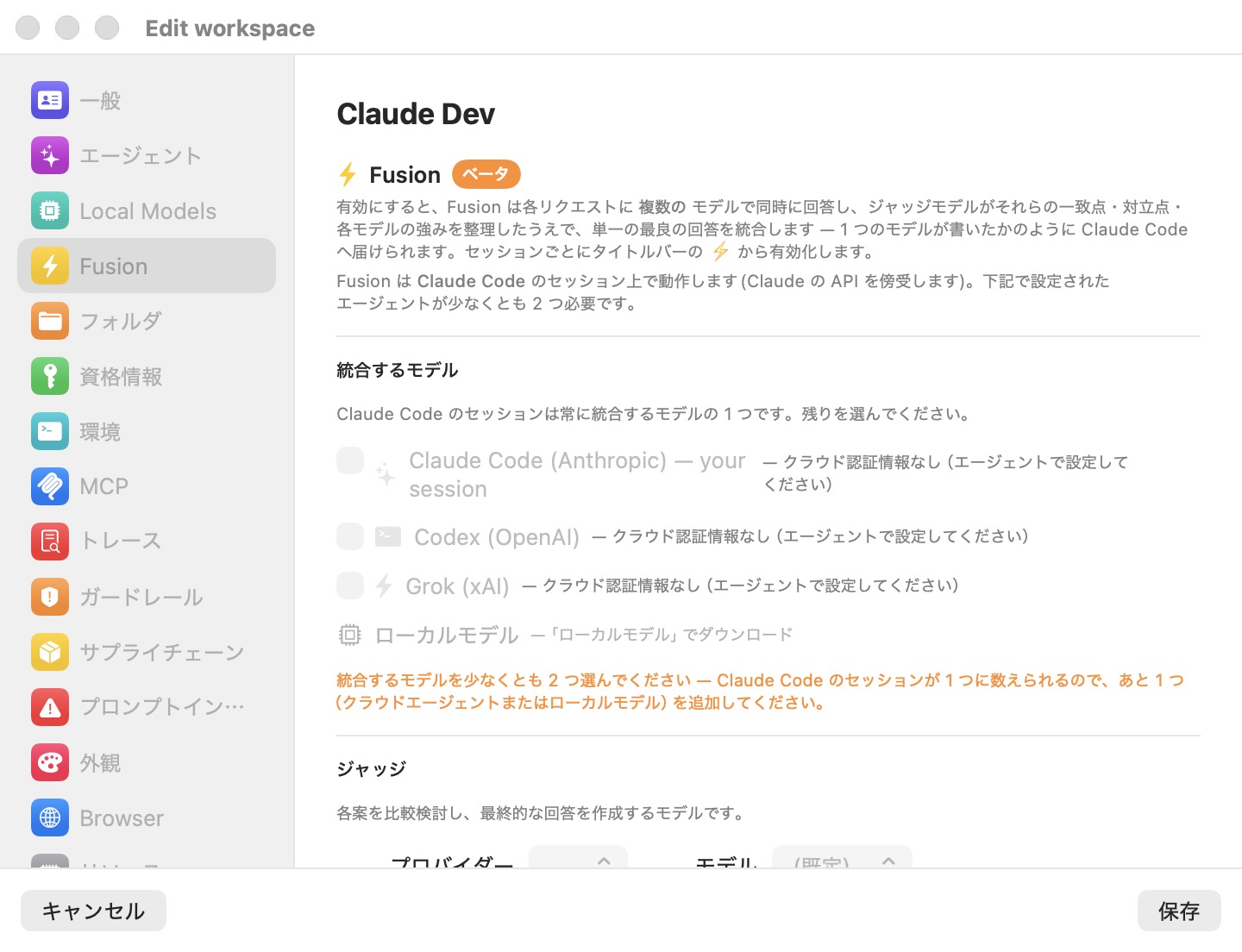Click the キャンセル button
The image size is (1242, 952).
coord(93,911)
